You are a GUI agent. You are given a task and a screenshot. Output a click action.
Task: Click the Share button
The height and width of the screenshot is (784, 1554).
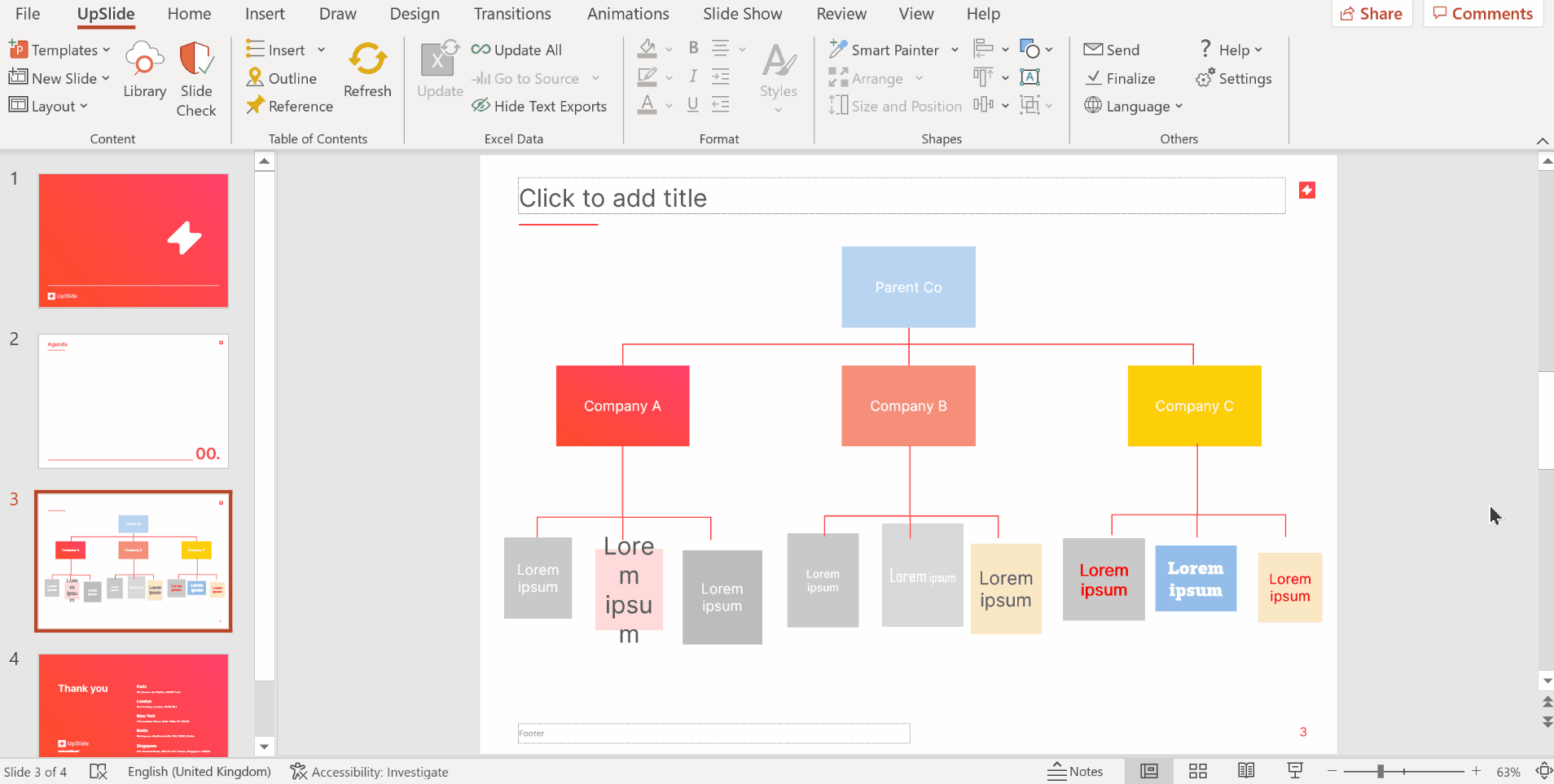(x=1372, y=14)
